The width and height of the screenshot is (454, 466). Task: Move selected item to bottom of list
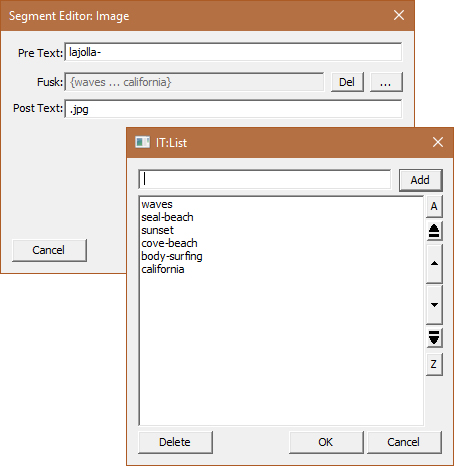pos(434,338)
